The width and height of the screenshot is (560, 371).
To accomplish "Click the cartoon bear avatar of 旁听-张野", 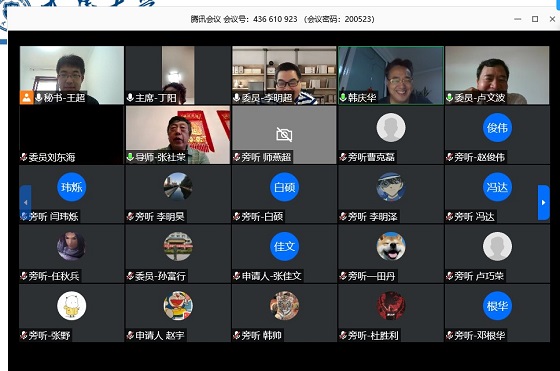I will (71, 306).
